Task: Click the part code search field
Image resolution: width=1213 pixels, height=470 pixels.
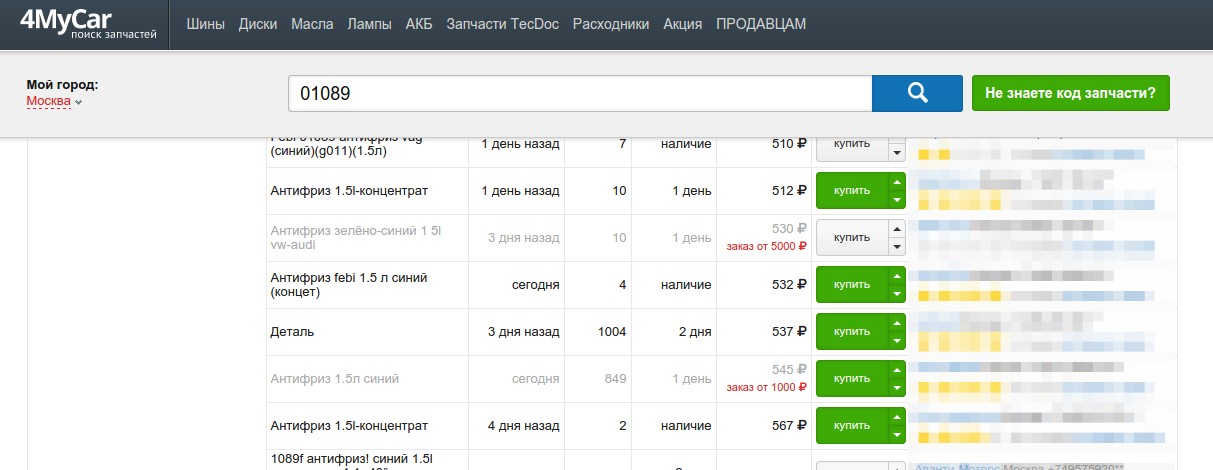Action: click(580, 93)
